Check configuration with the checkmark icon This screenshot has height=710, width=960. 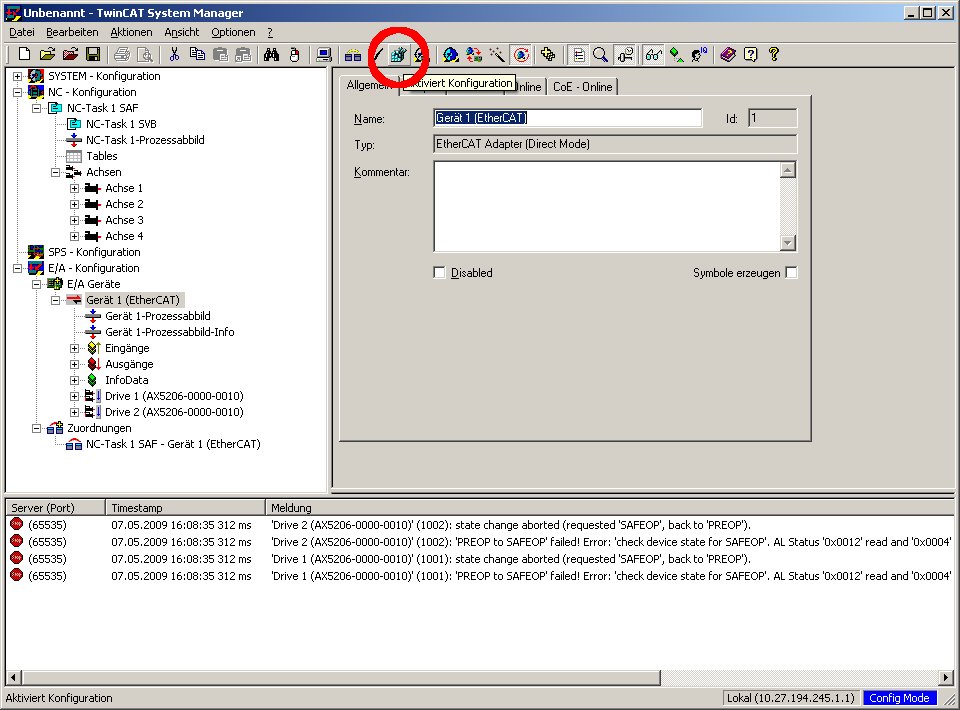[x=377, y=54]
